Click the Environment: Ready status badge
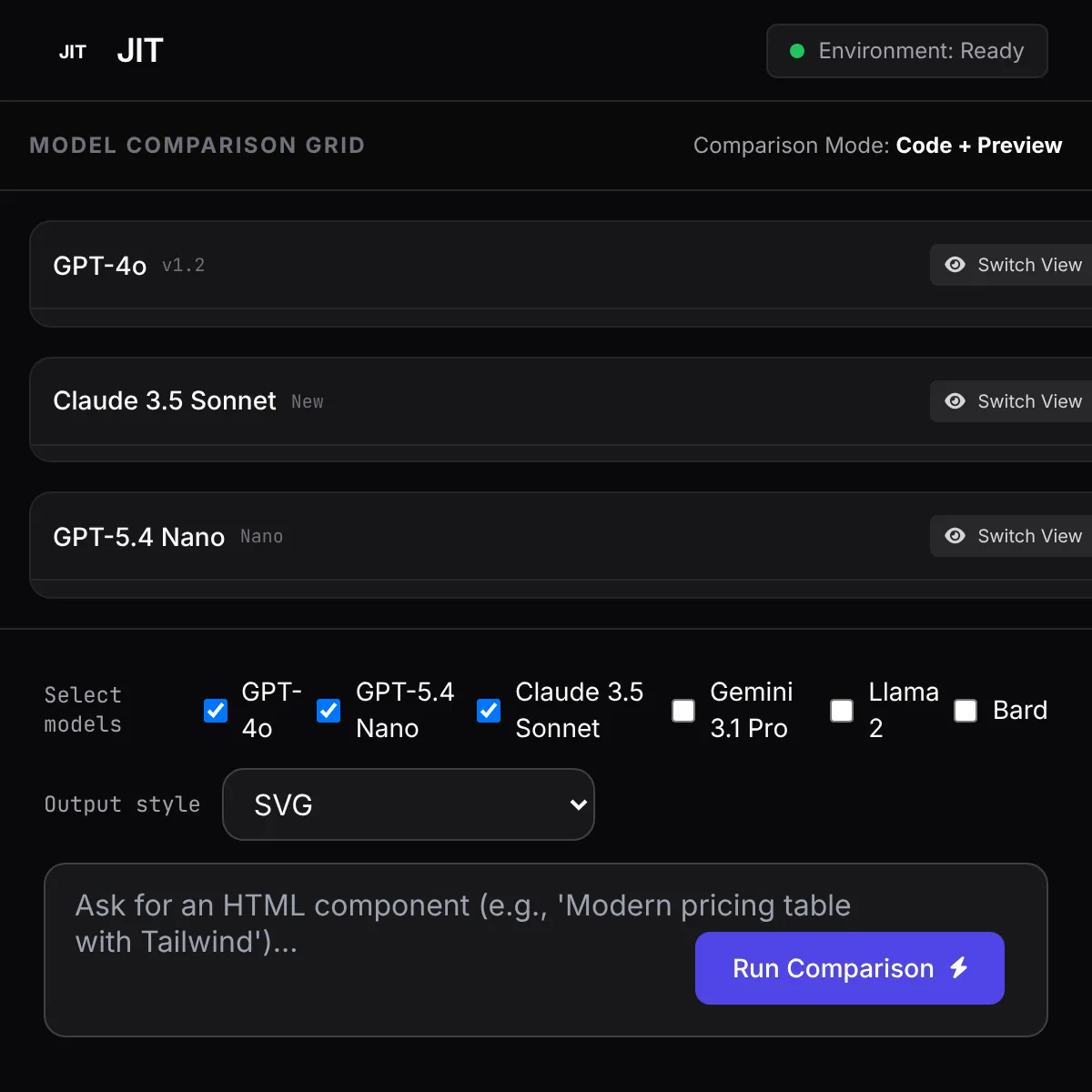 point(907,51)
